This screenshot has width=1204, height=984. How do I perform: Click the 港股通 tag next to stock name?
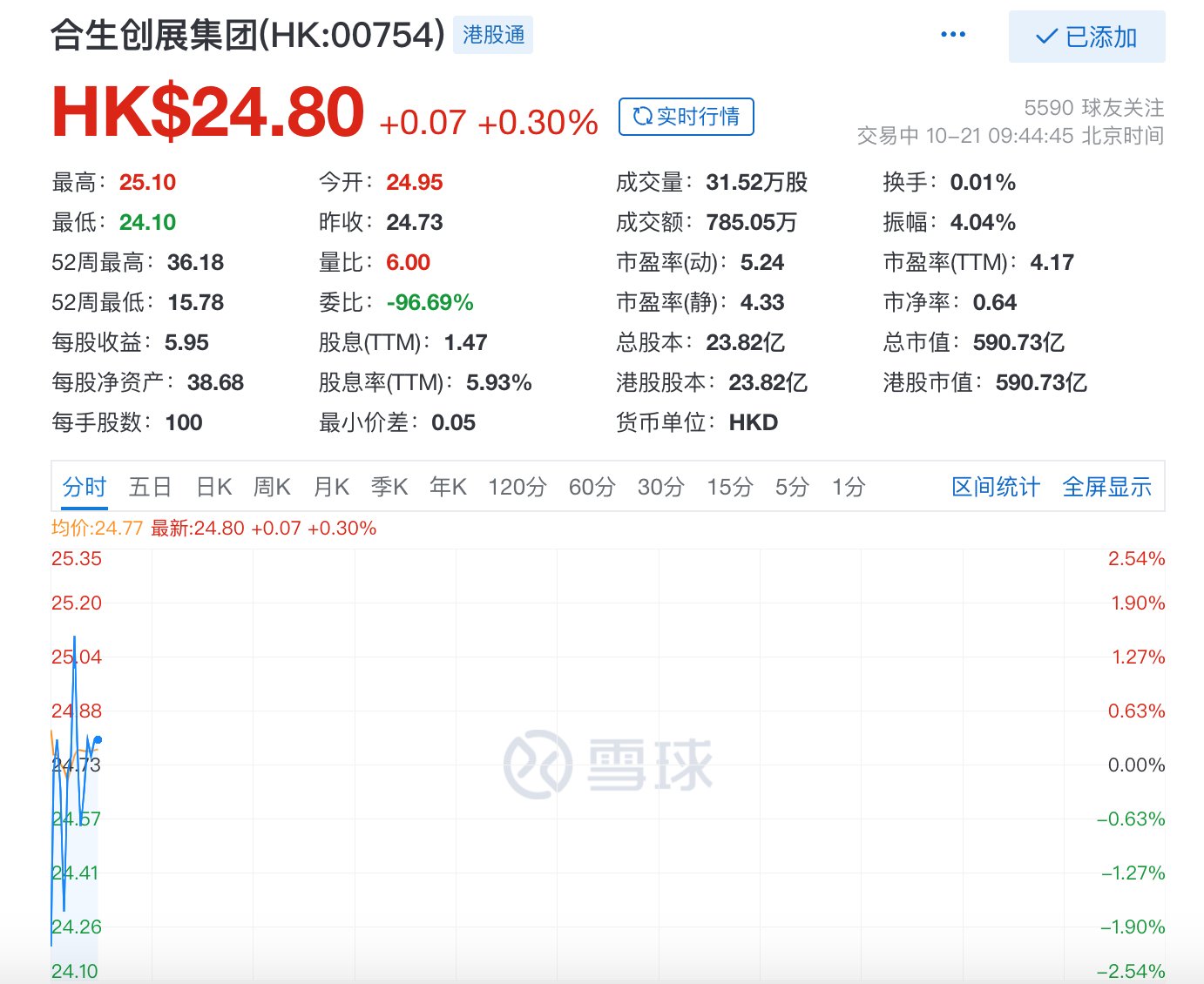pos(493,35)
